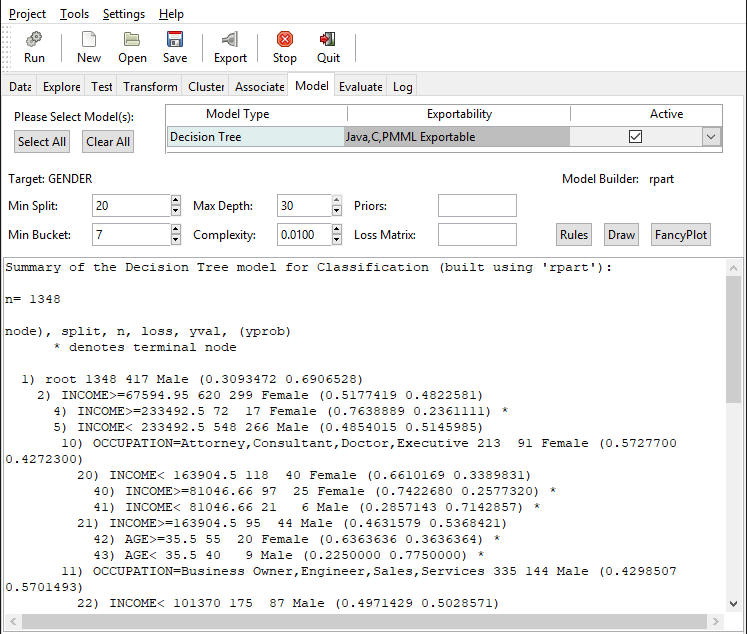The height and width of the screenshot is (634, 747).
Task: Toggle the Active checkbox for Decision Tree
Action: pyautogui.click(x=635, y=137)
